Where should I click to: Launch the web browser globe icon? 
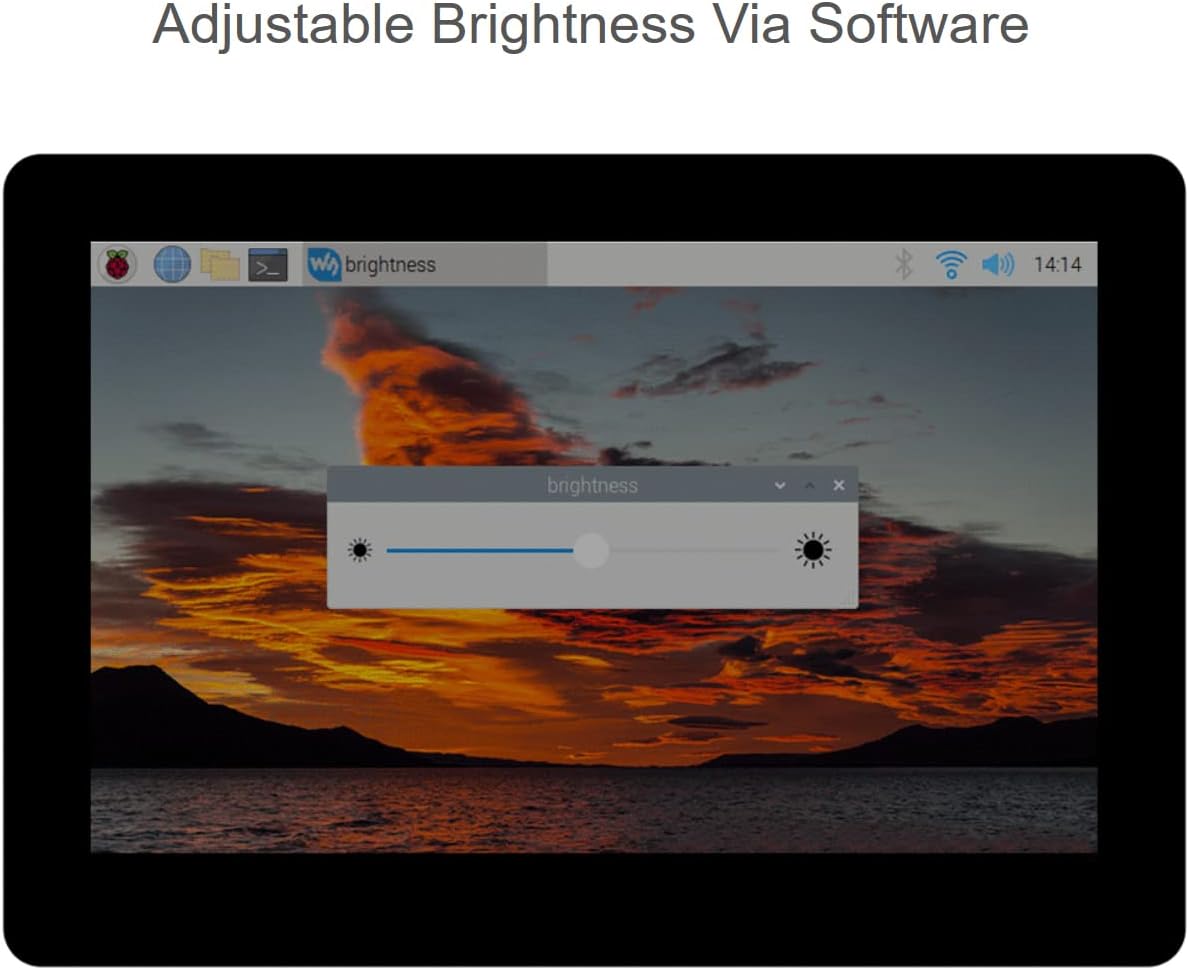tap(172, 265)
